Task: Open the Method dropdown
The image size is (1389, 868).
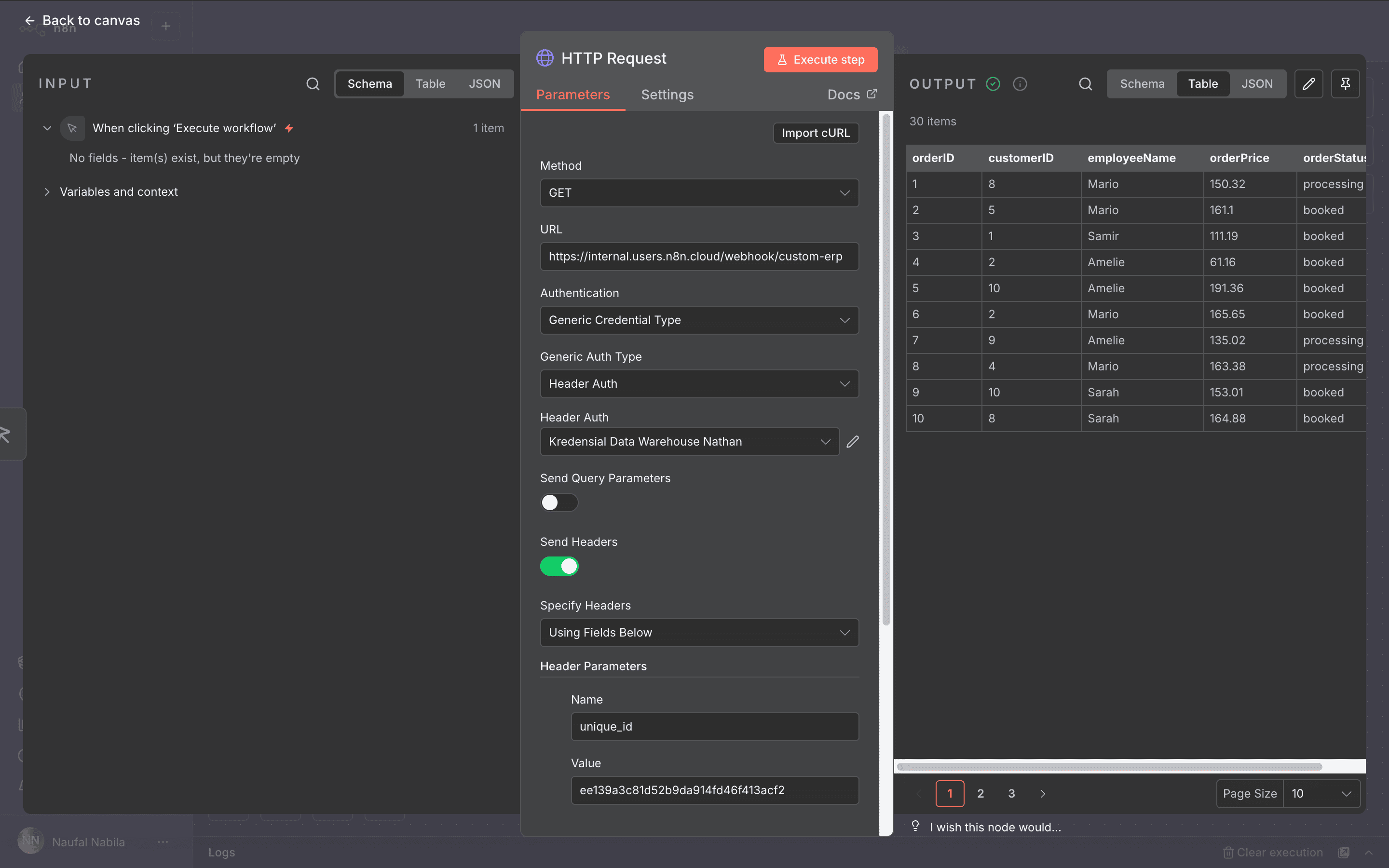Action: (x=699, y=193)
